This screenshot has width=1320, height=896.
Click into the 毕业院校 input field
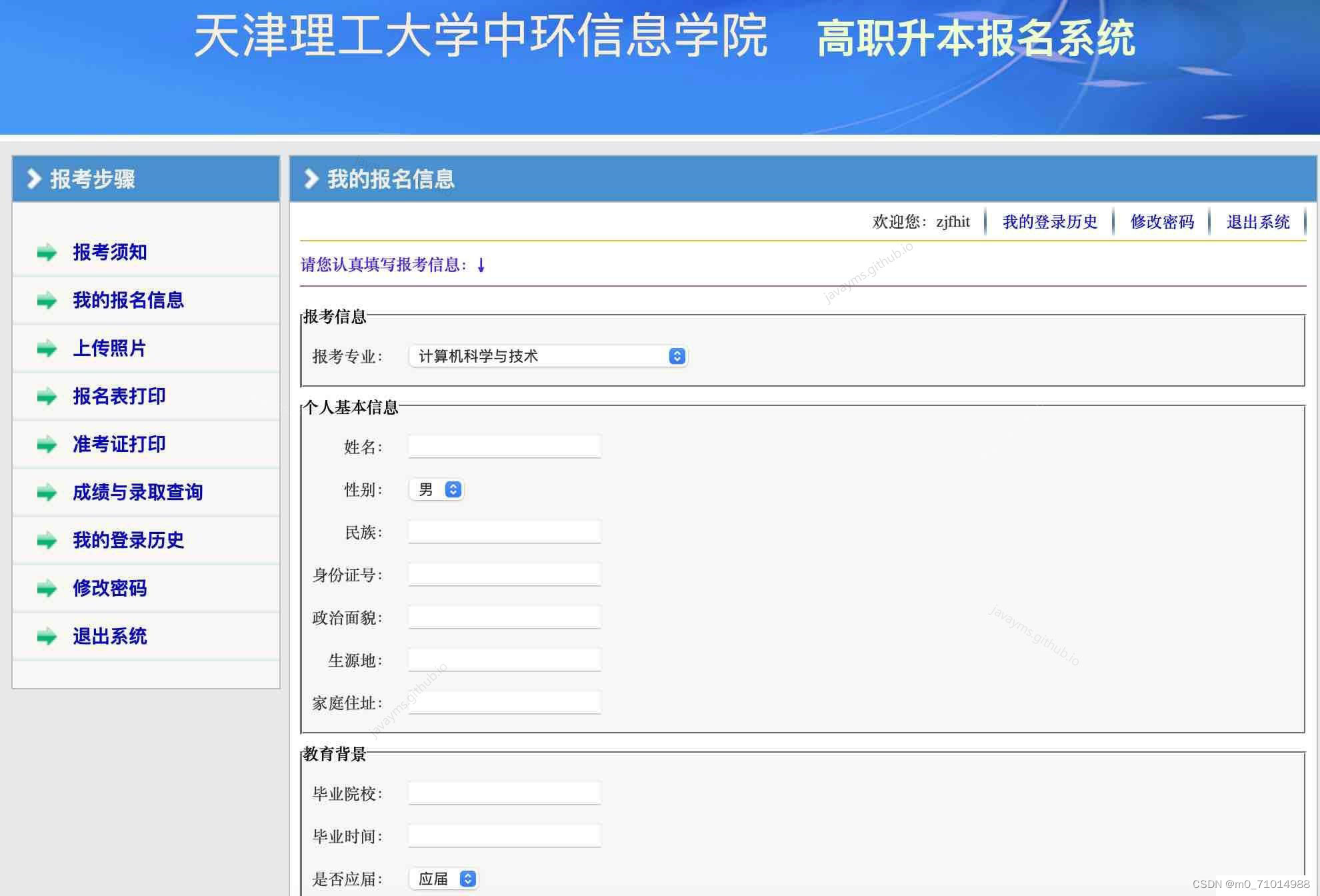504,793
